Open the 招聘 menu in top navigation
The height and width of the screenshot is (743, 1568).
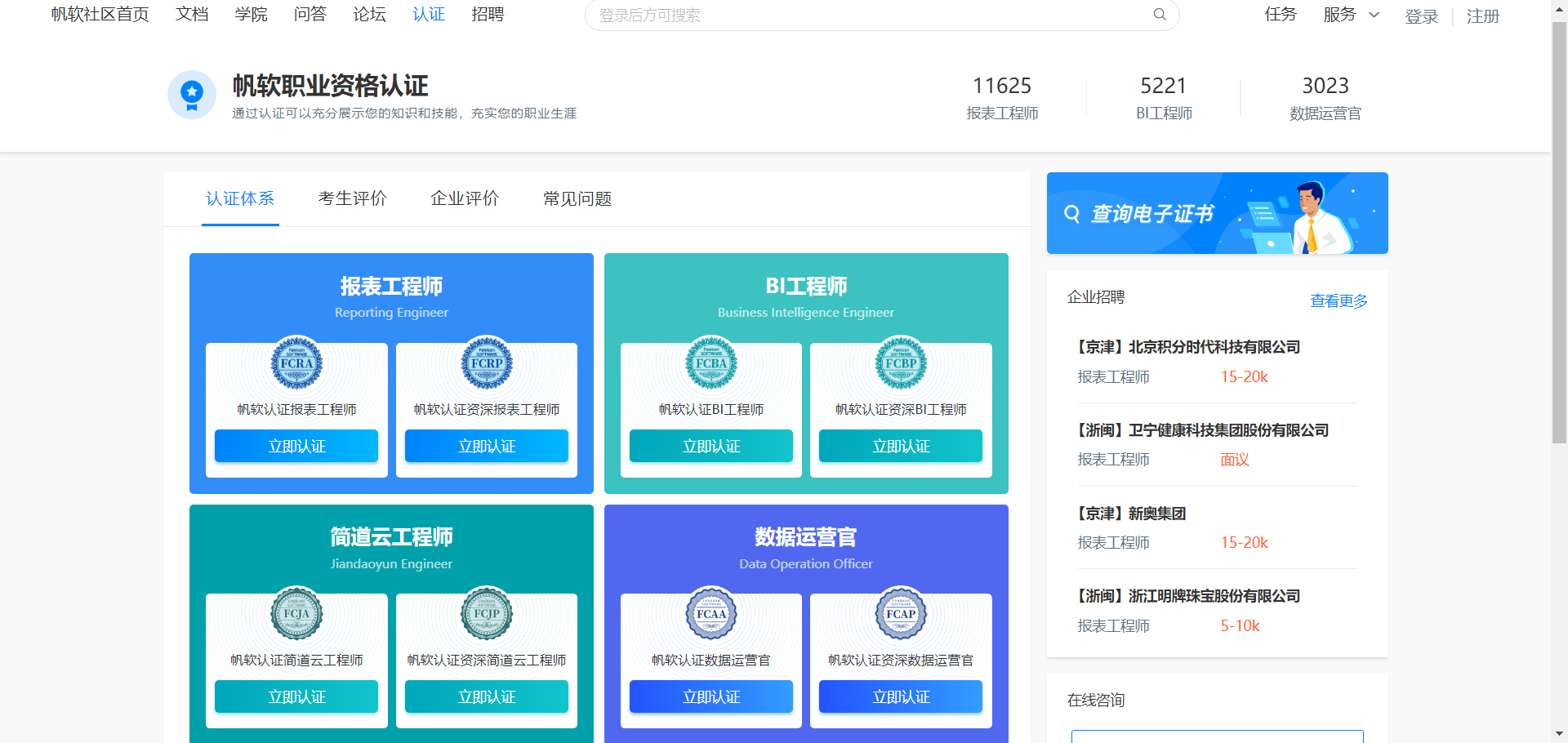point(488,14)
